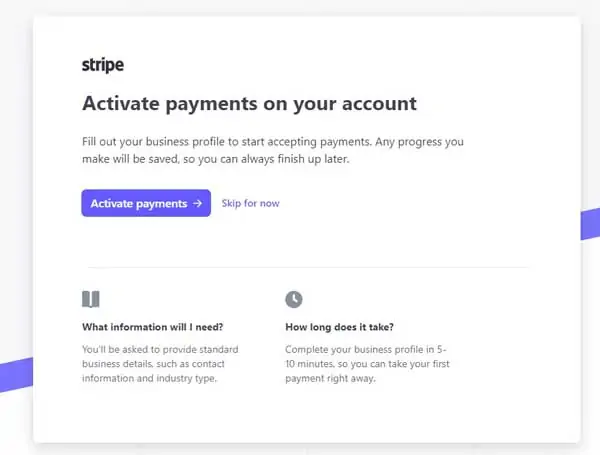Click the clock icon
The width and height of the screenshot is (600, 455).
(294, 299)
